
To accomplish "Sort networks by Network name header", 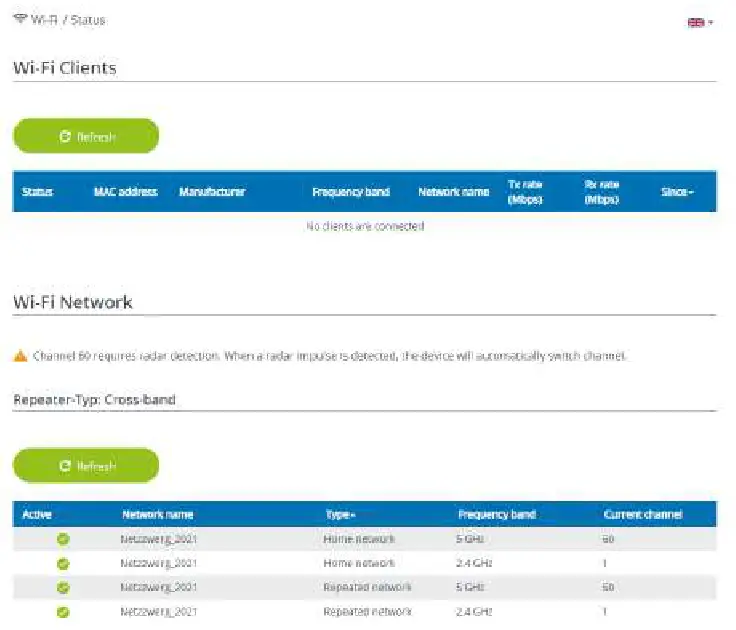I will 157,515.
